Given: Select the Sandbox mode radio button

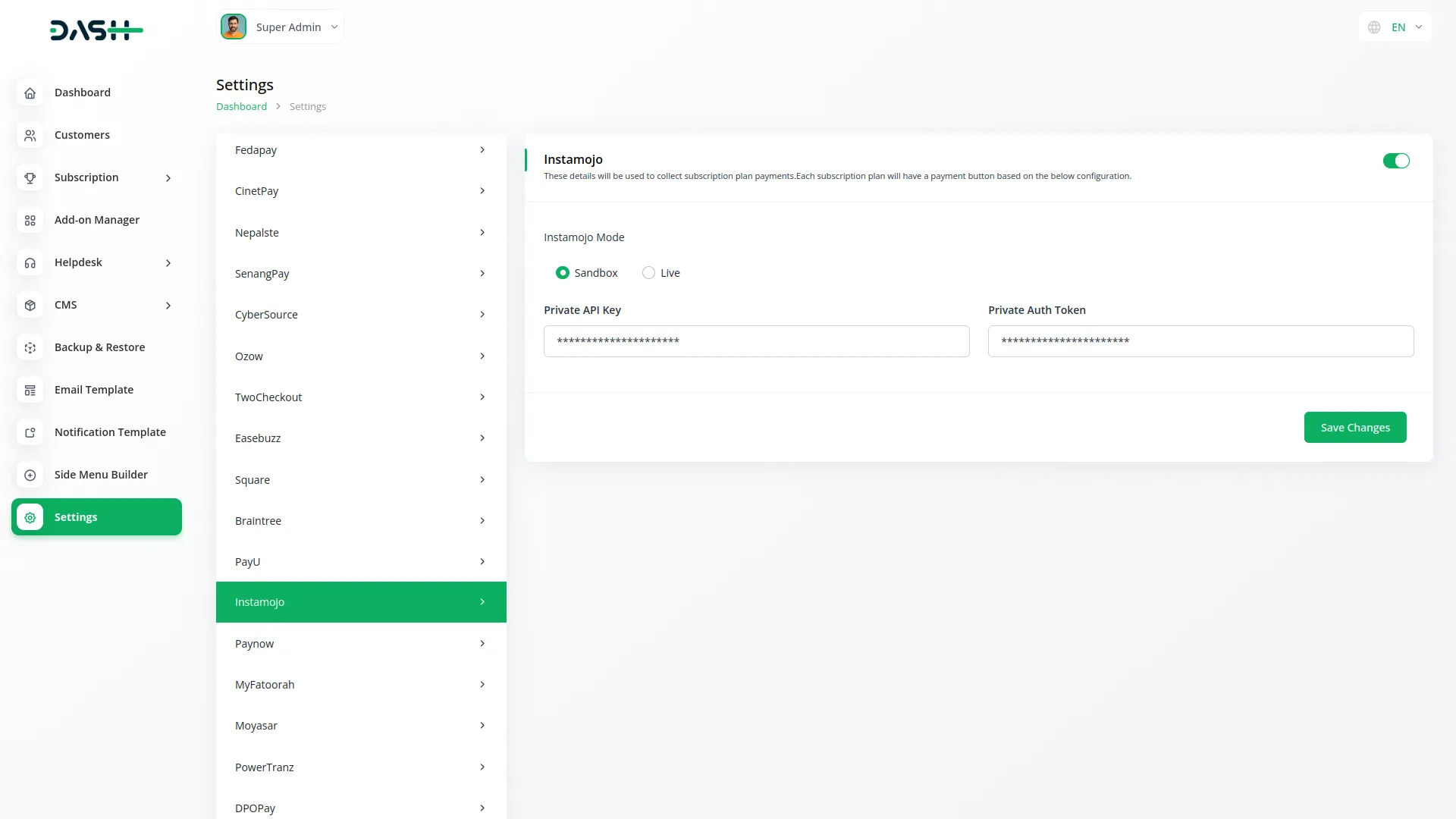Looking at the screenshot, I should click(563, 272).
